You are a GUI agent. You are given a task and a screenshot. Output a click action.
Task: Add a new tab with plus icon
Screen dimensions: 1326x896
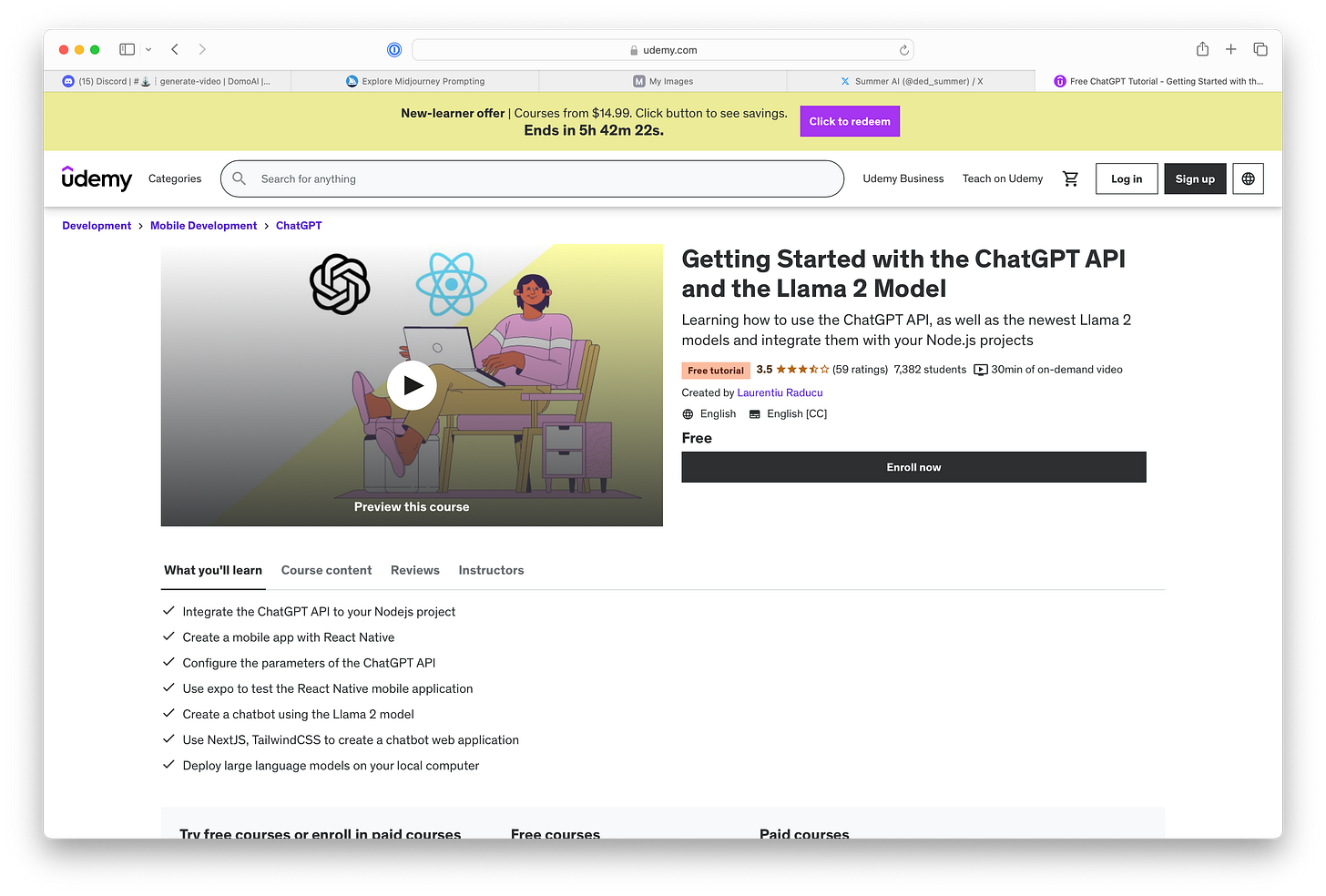click(x=1231, y=49)
